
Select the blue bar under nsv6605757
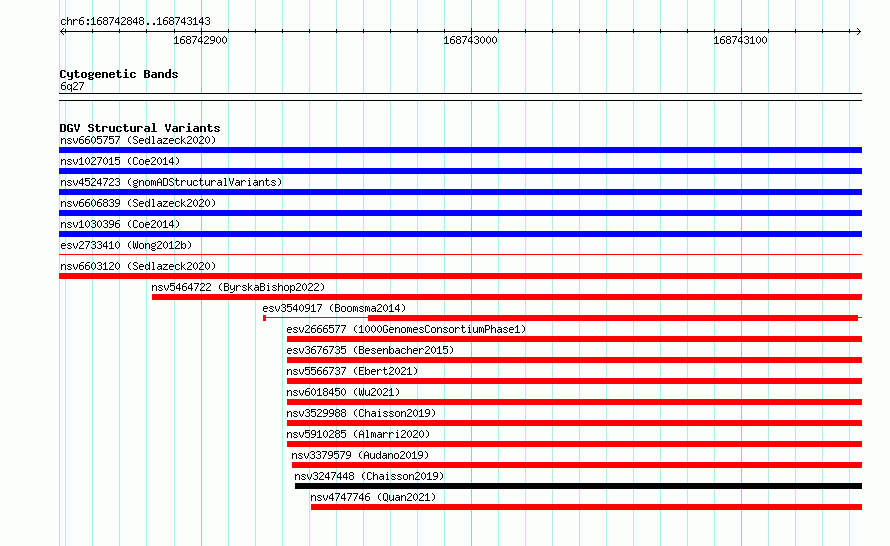pos(460,150)
